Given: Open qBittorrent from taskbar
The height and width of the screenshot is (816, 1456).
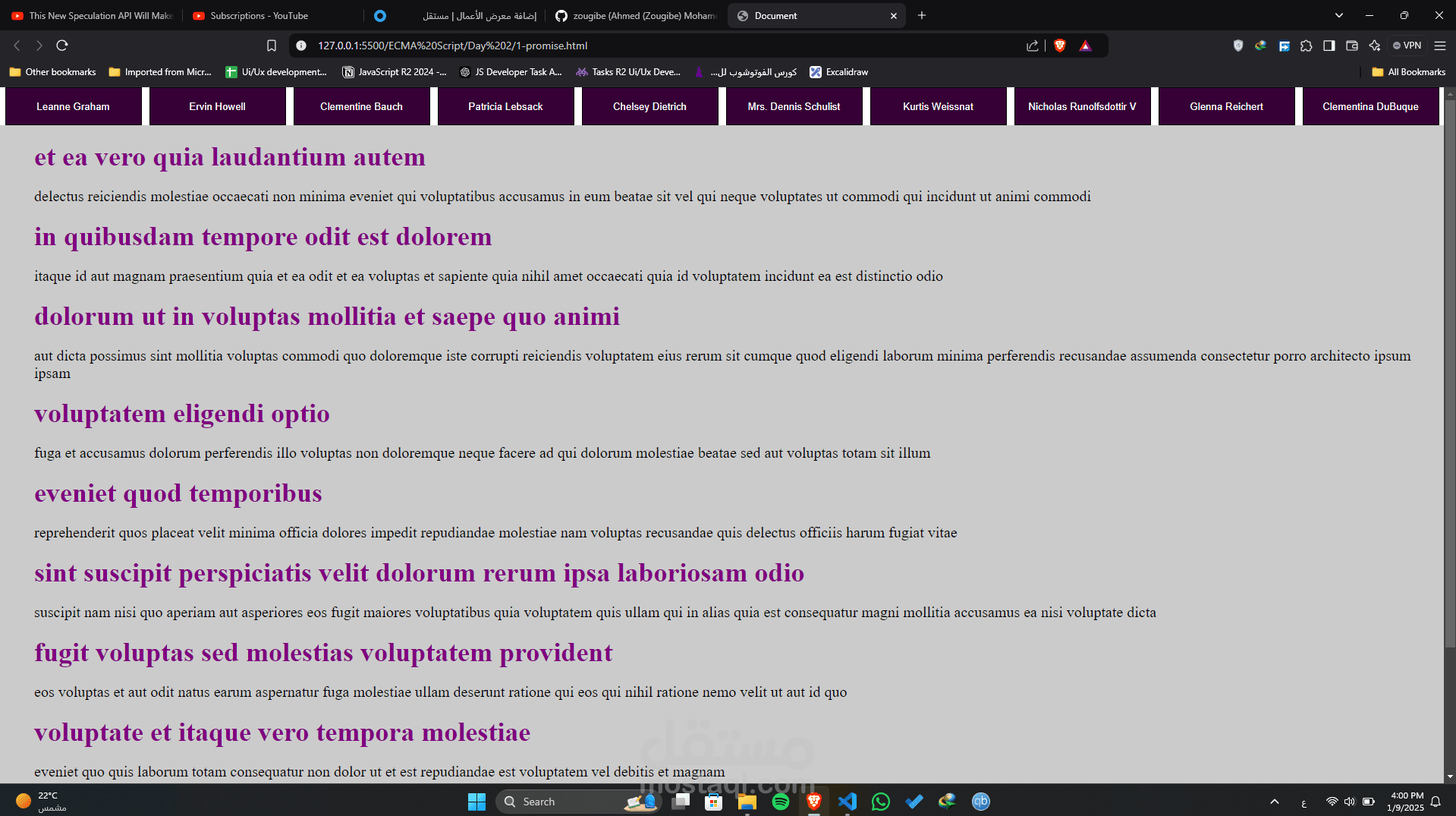Looking at the screenshot, I should pyautogui.click(x=981, y=802).
